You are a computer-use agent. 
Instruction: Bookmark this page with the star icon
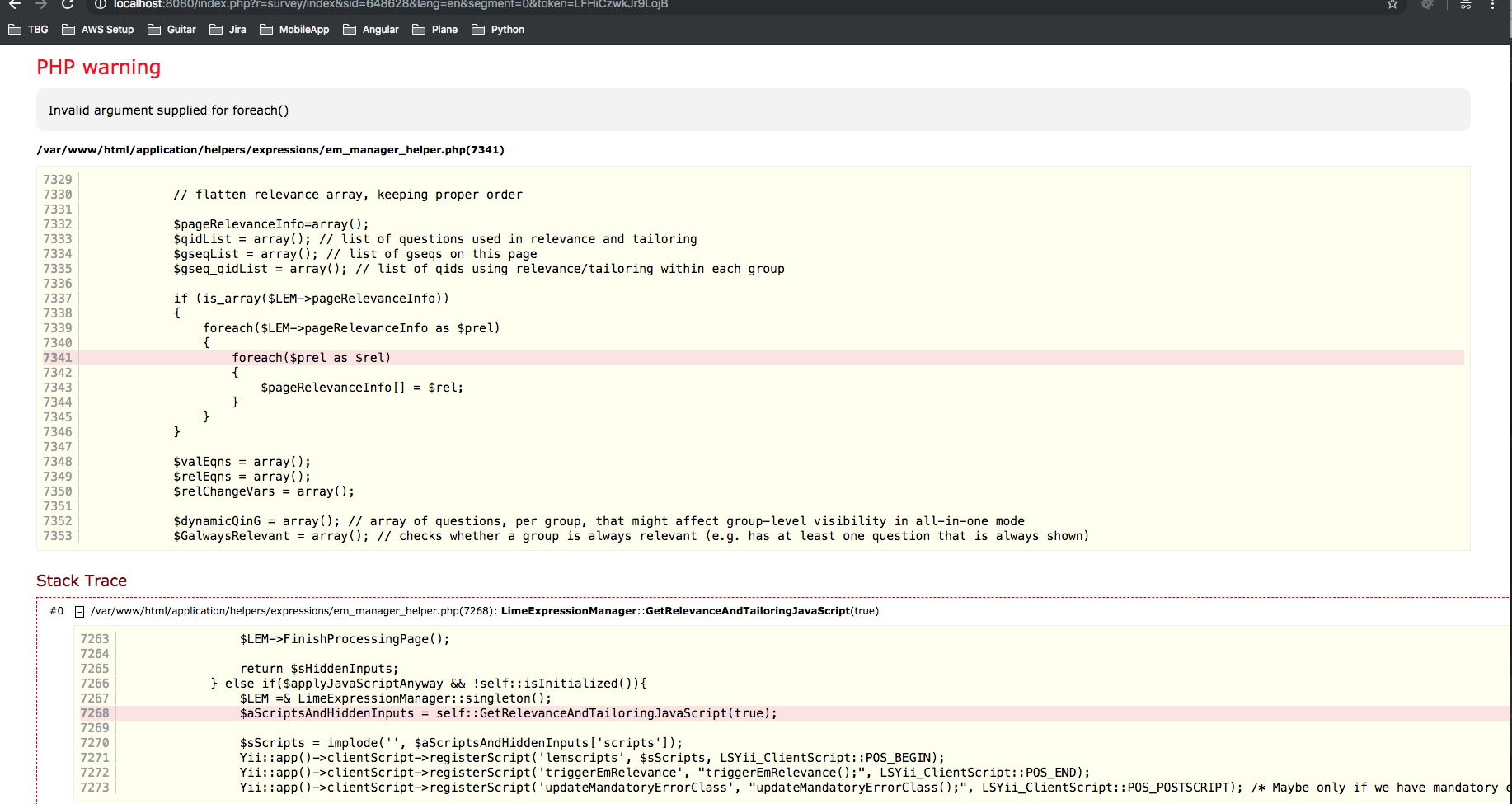1392,4
